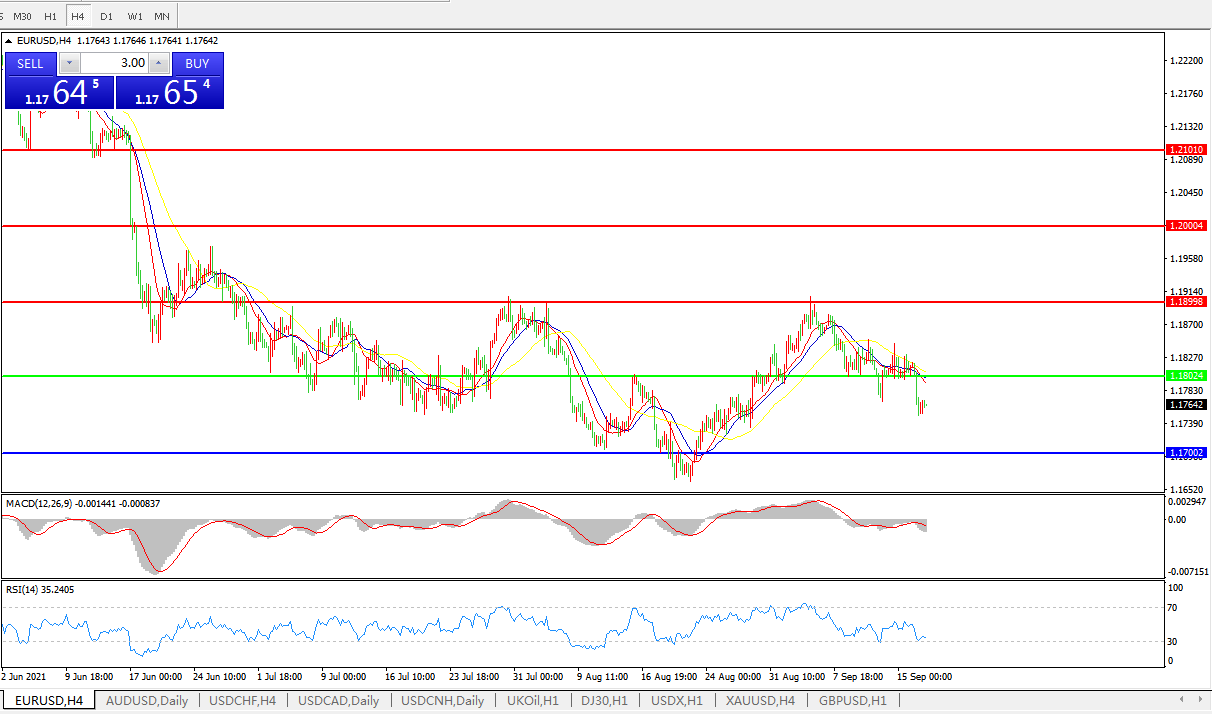The height and width of the screenshot is (714, 1212).
Task: Click the trade volume field showing 3.00
Action: (x=113, y=63)
